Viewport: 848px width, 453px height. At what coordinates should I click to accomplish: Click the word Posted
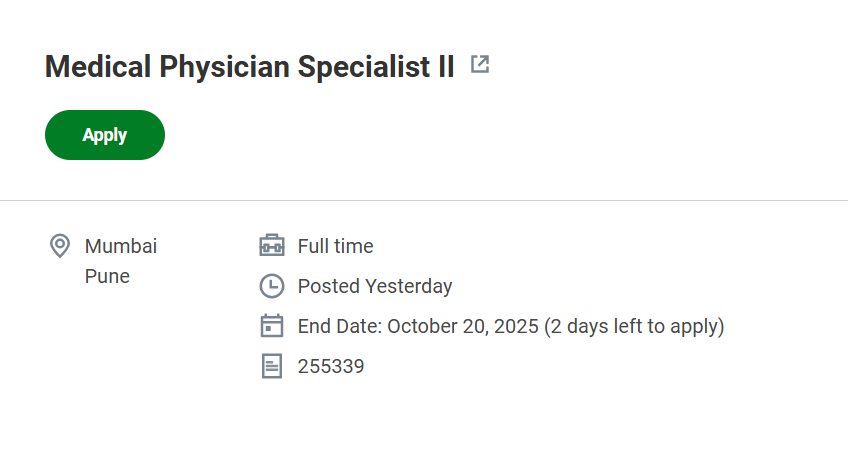(329, 286)
